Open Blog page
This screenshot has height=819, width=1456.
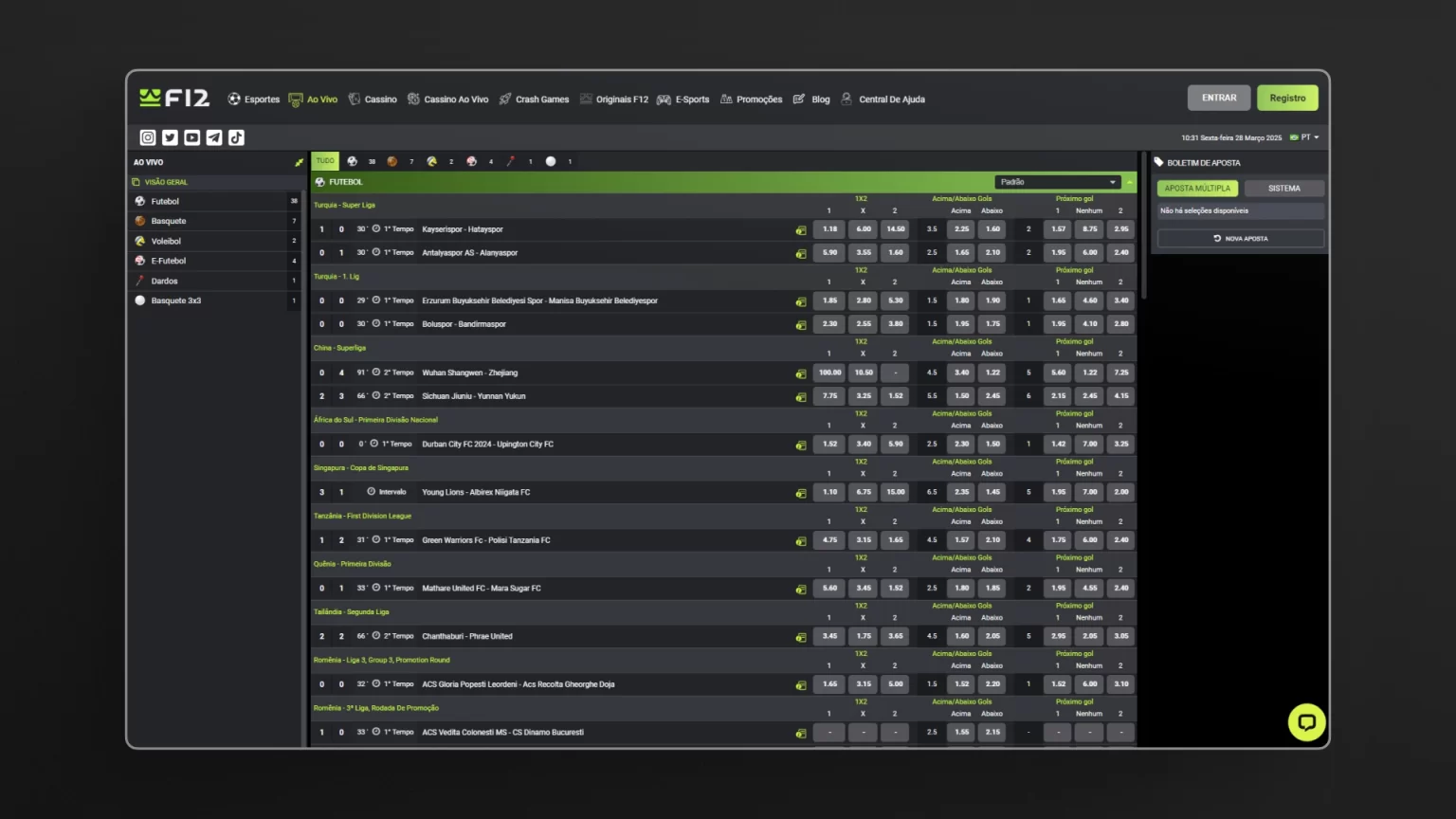(811, 99)
